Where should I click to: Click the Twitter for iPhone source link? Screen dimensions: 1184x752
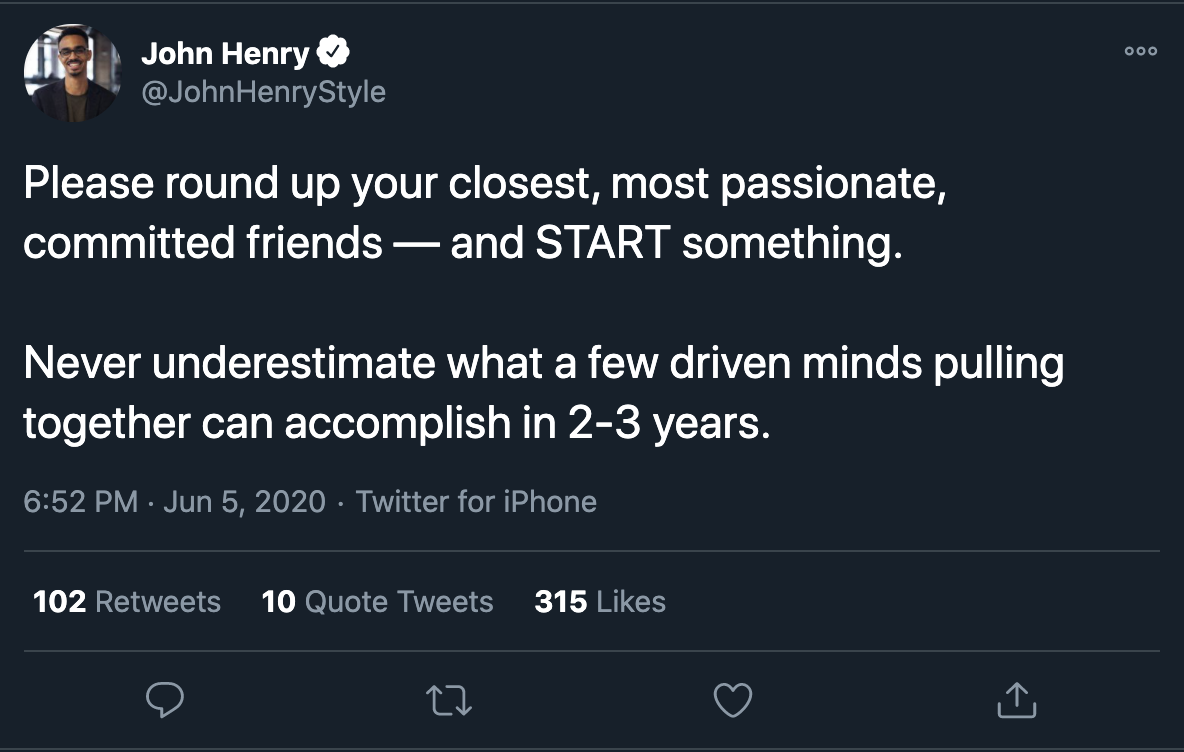[476, 501]
